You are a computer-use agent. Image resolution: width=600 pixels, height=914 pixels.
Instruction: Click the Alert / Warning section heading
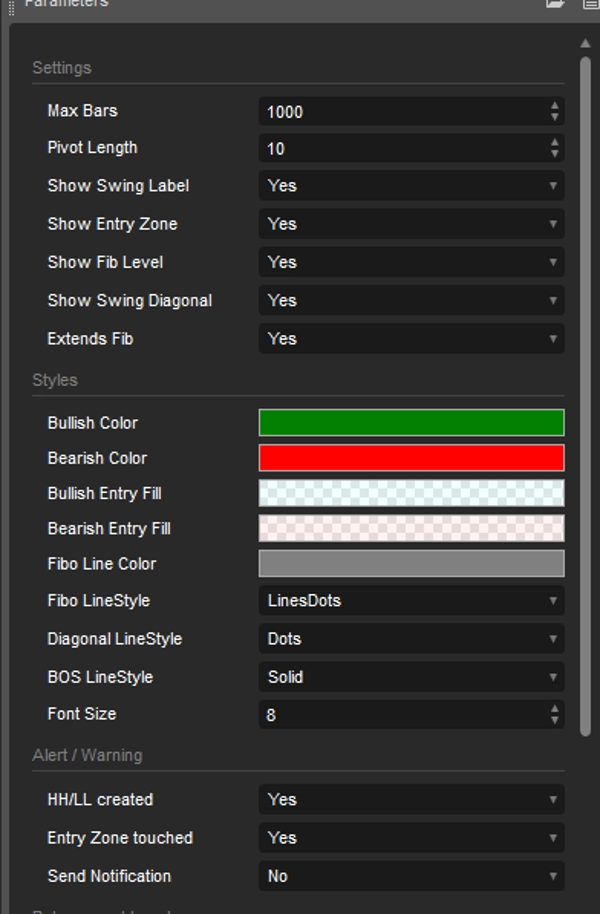click(87, 755)
